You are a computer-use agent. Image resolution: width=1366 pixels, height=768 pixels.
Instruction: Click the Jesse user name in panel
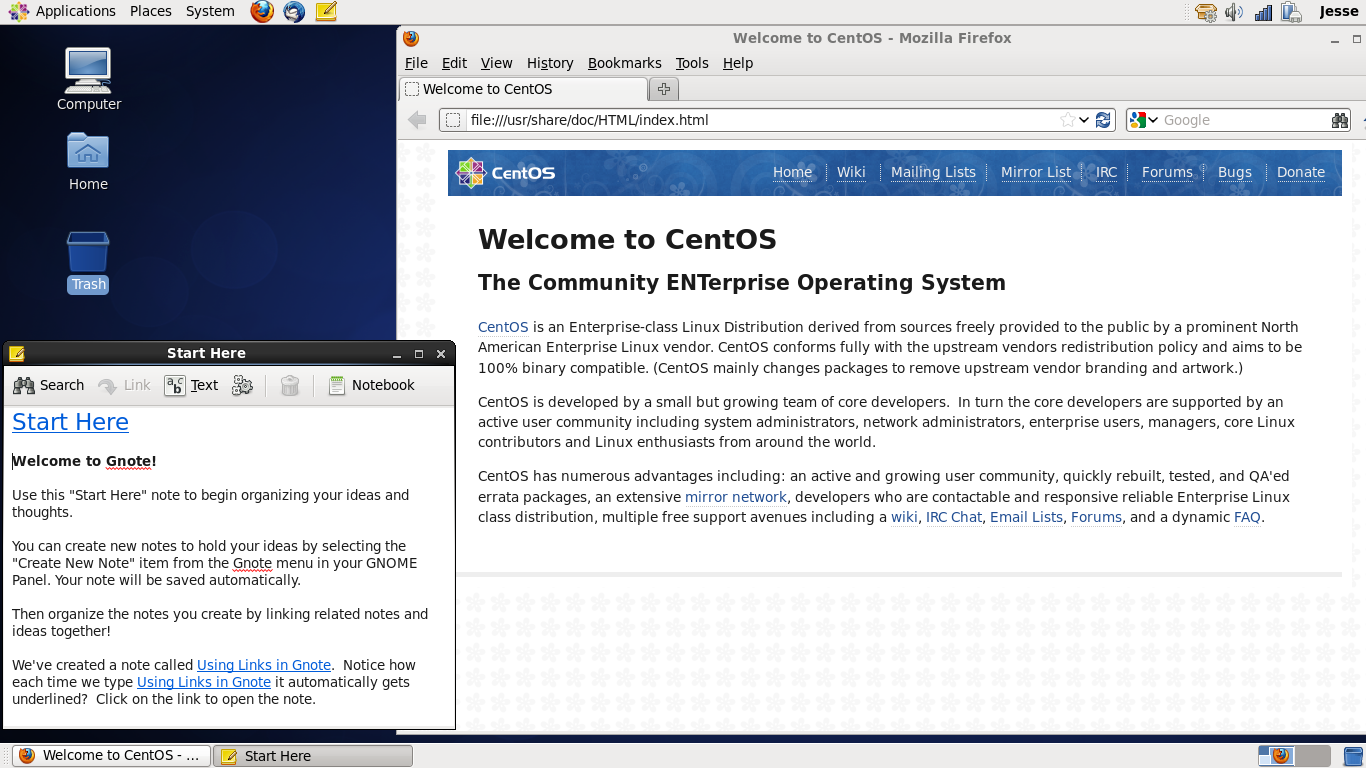point(1338,11)
